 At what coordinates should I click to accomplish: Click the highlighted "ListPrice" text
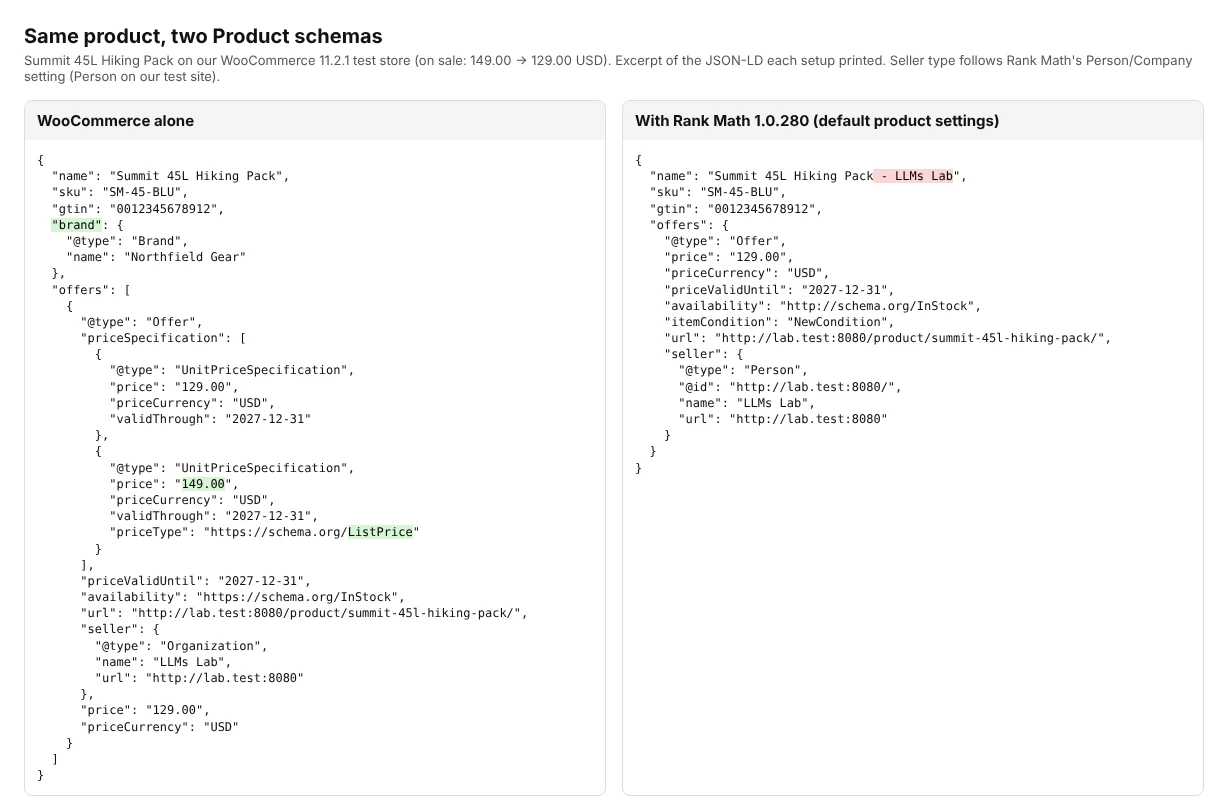pyautogui.click(x=380, y=532)
